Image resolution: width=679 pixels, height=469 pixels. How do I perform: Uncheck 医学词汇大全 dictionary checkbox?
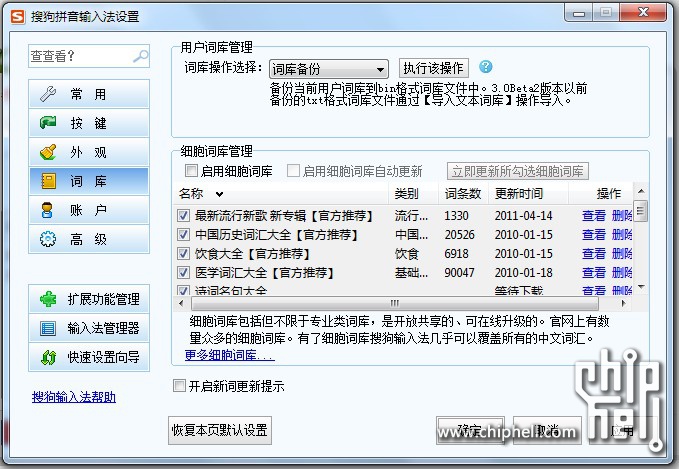click(183, 272)
